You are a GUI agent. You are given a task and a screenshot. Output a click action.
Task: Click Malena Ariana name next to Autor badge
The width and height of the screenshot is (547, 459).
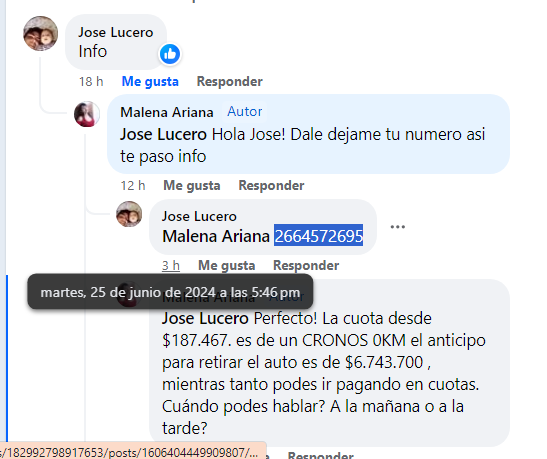pyautogui.click(x=167, y=112)
